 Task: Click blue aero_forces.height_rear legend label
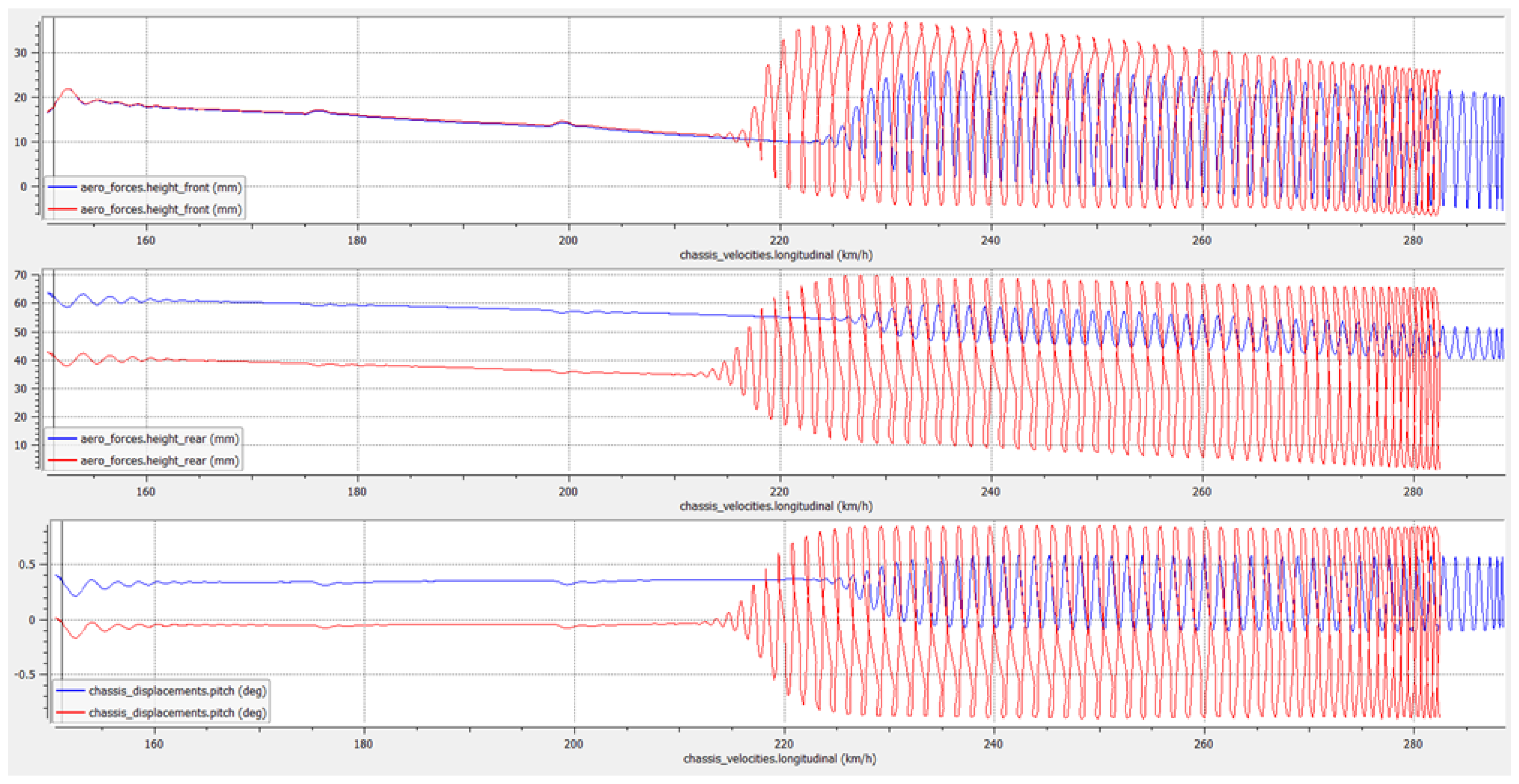coord(159,439)
